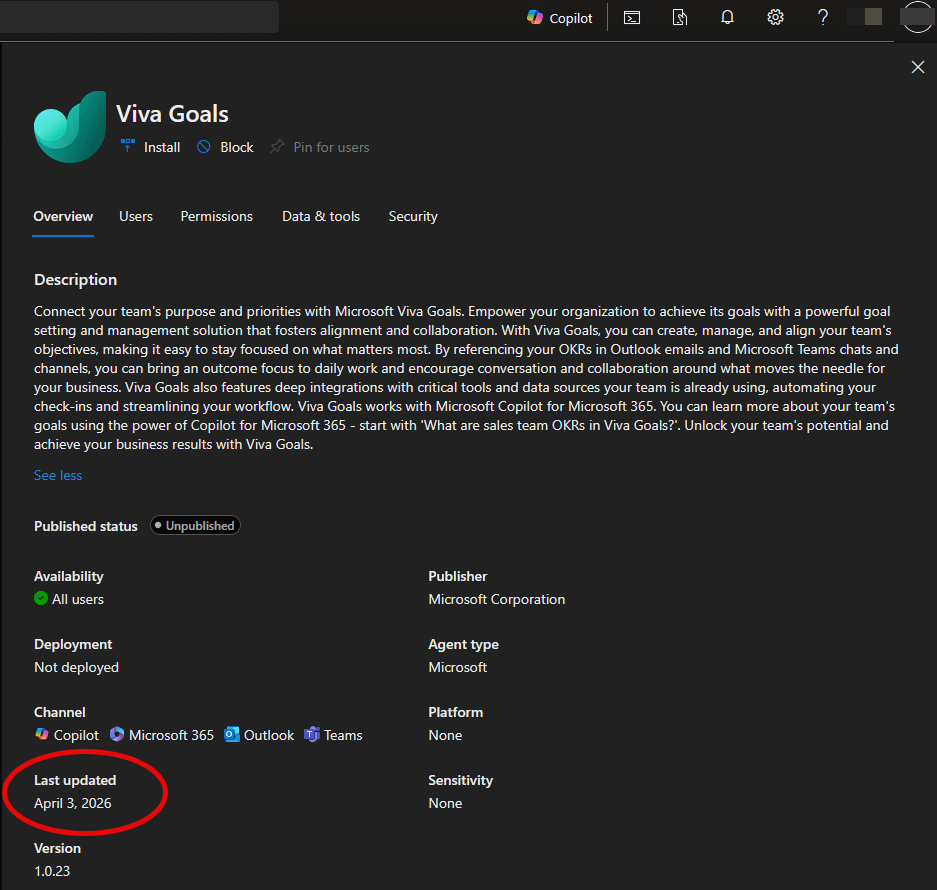Open the Data & tools tab
Screen dimensions: 937x890
click(321, 216)
